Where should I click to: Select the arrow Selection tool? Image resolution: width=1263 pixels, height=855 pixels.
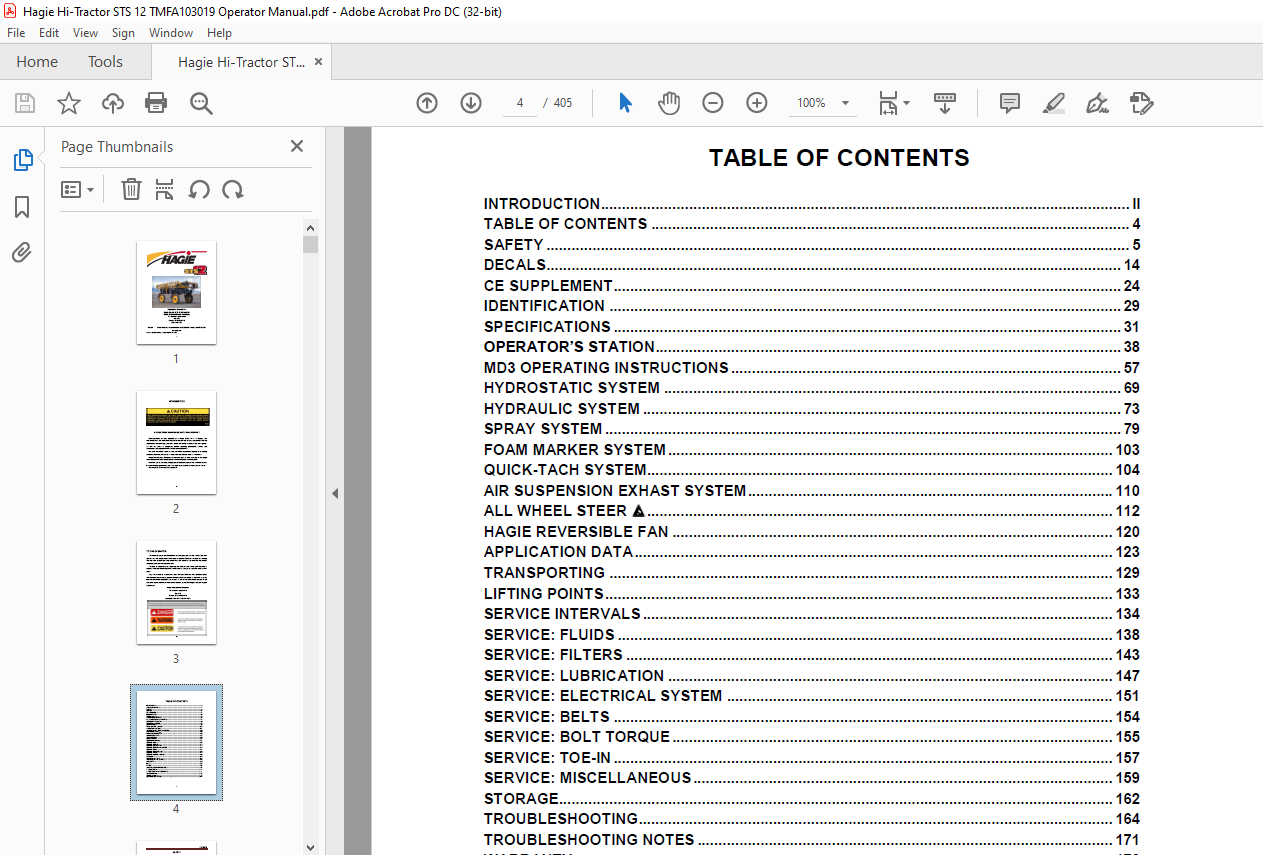pos(626,103)
